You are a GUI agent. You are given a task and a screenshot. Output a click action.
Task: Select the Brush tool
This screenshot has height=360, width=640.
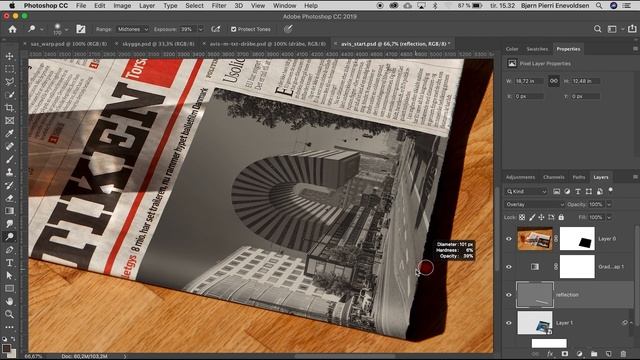click(x=9, y=159)
